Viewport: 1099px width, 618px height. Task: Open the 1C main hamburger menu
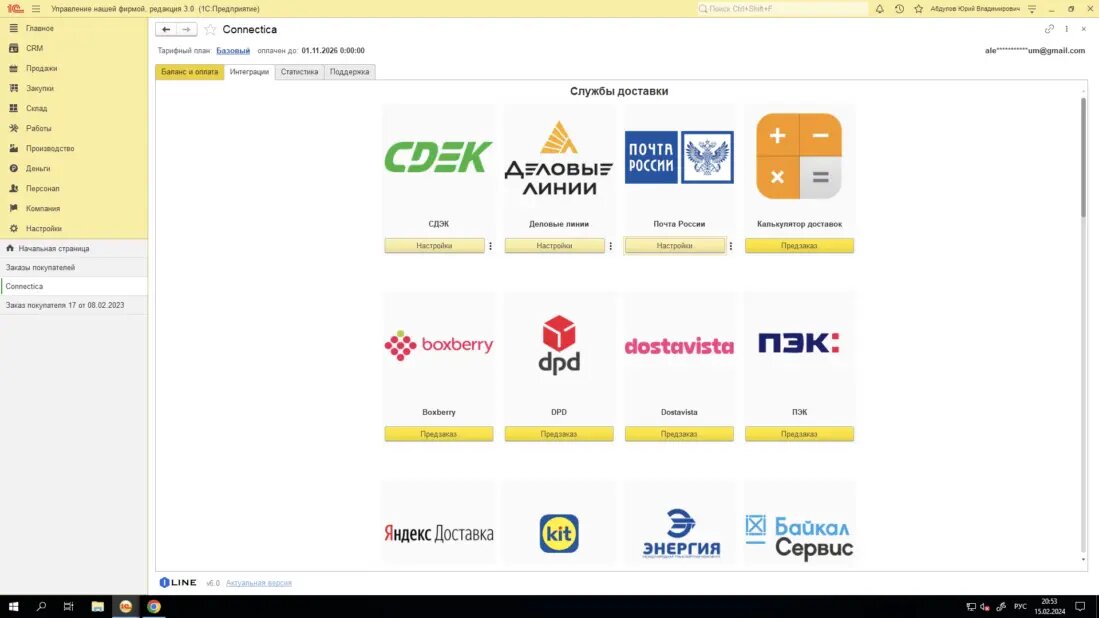click(x=36, y=8)
